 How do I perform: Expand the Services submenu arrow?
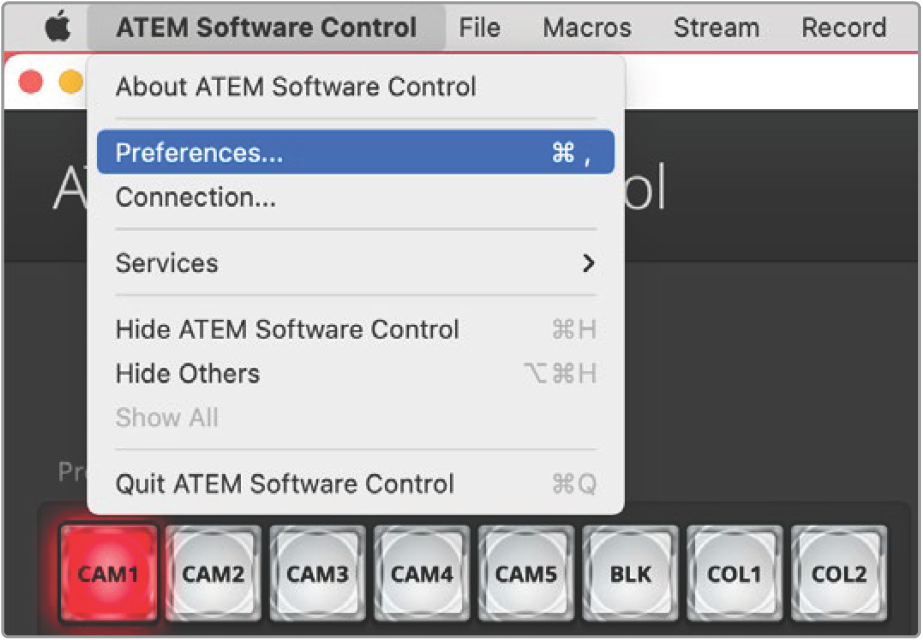click(x=588, y=263)
